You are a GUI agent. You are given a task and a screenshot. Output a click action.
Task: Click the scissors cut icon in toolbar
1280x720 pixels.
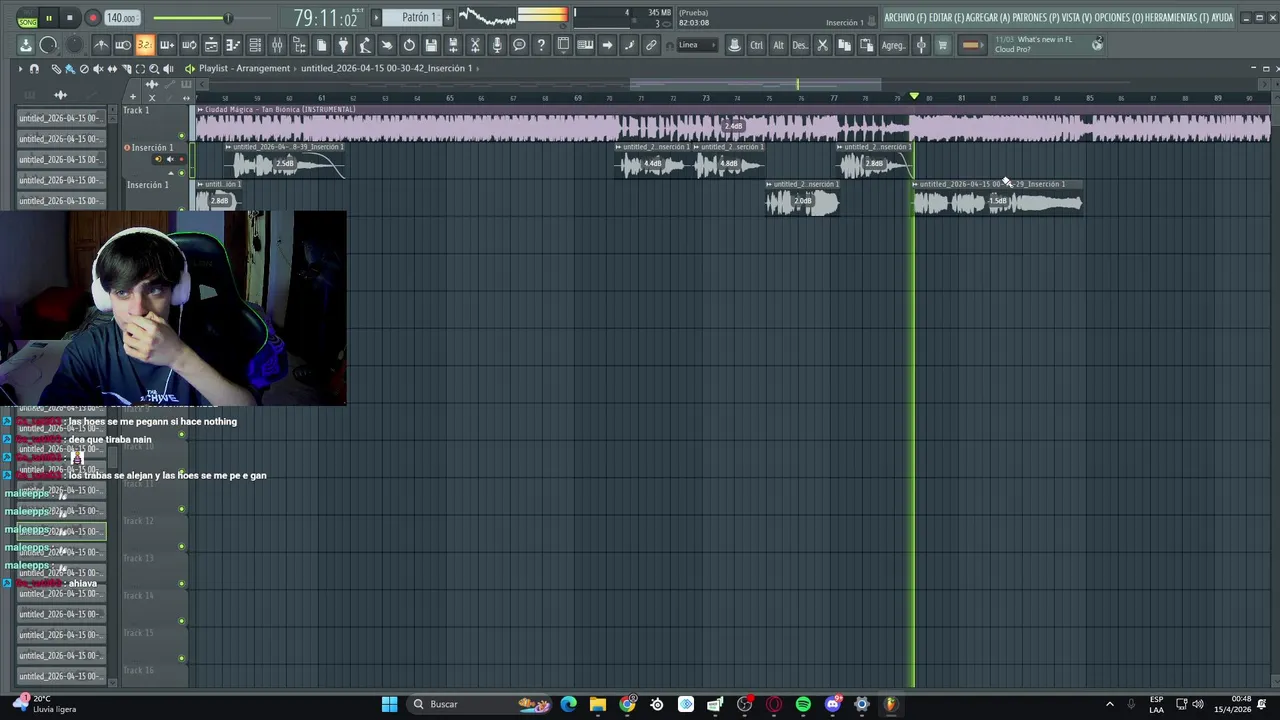point(823,45)
